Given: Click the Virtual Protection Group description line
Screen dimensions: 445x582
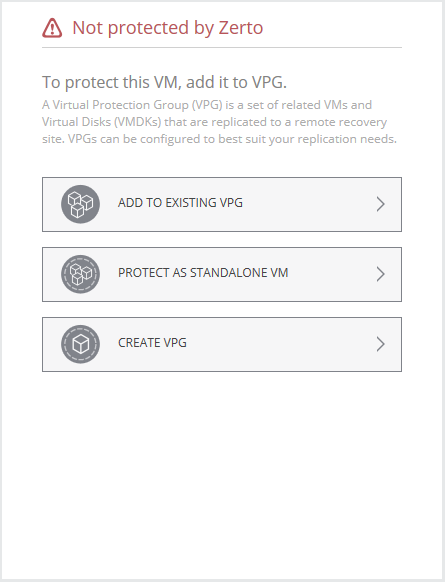Looking at the screenshot, I should (207, 105).
